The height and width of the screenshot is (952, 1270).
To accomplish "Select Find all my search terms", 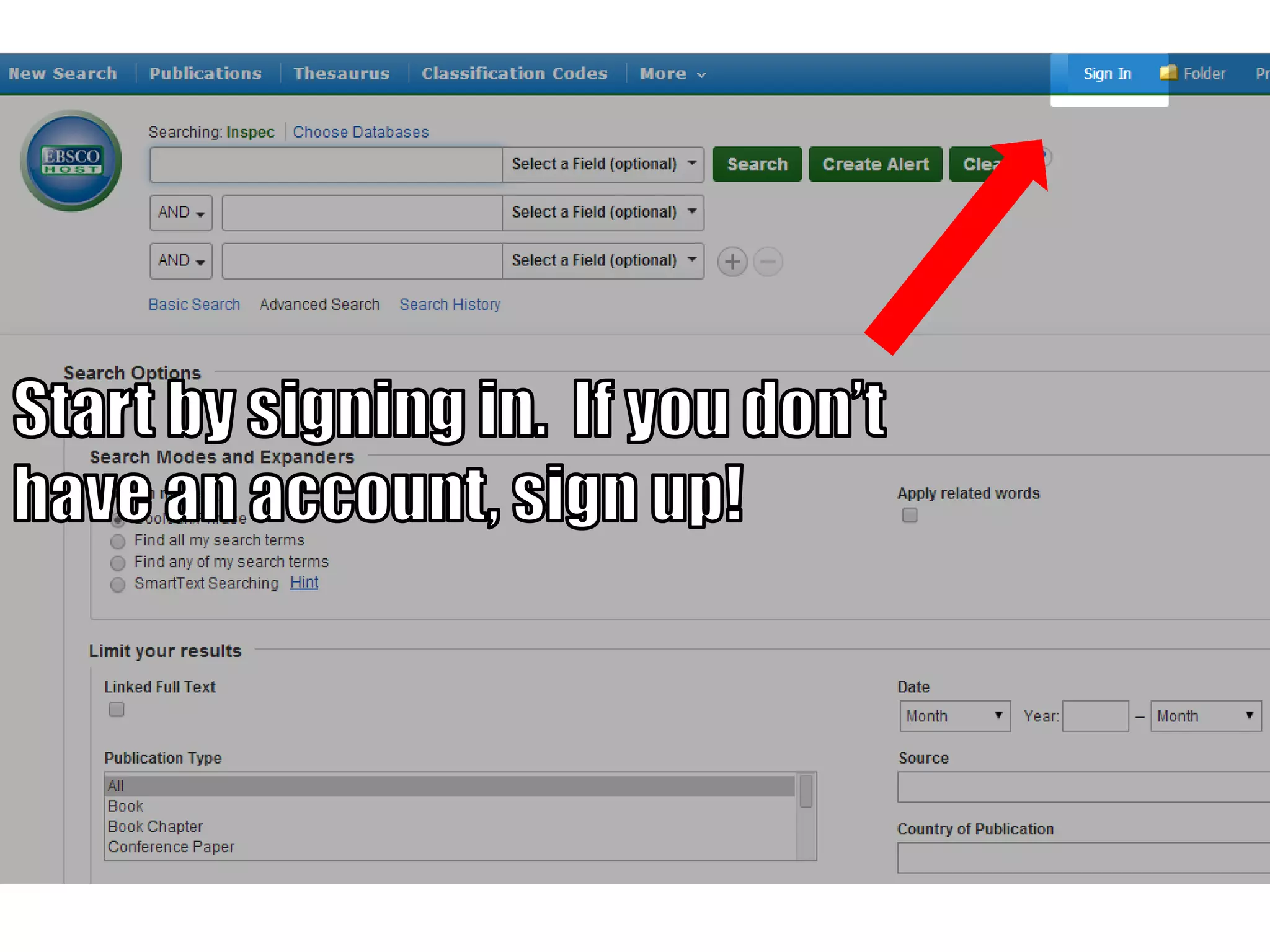I will tap(118, 541).
